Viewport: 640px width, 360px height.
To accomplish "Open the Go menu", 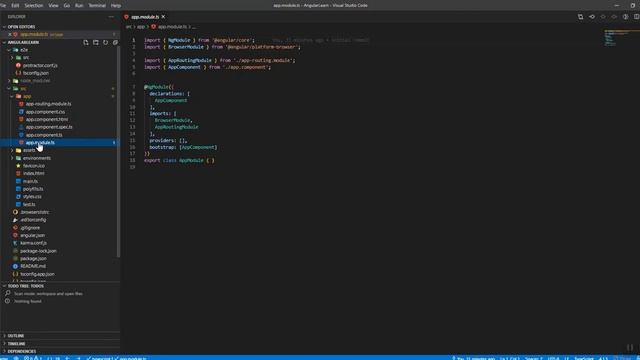I will pos(67,5).
